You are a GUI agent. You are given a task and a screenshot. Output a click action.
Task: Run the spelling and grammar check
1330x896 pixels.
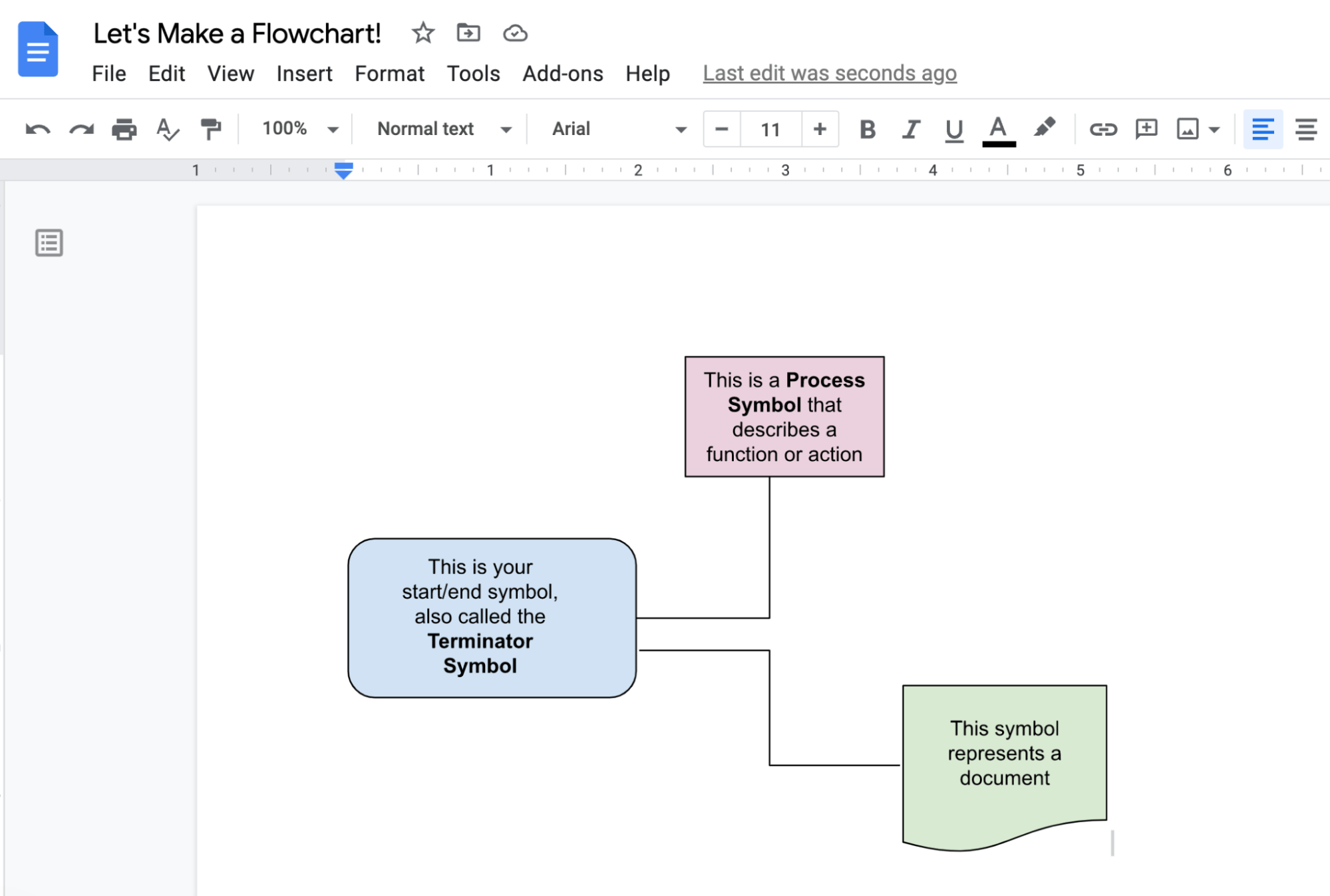[167, 129]
